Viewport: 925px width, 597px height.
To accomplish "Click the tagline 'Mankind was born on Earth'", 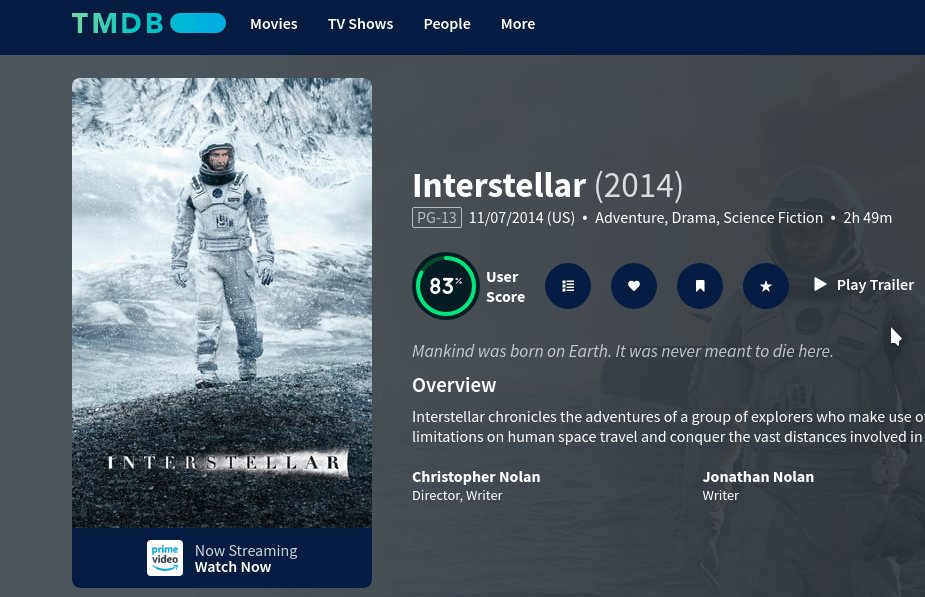I will 622,351.
